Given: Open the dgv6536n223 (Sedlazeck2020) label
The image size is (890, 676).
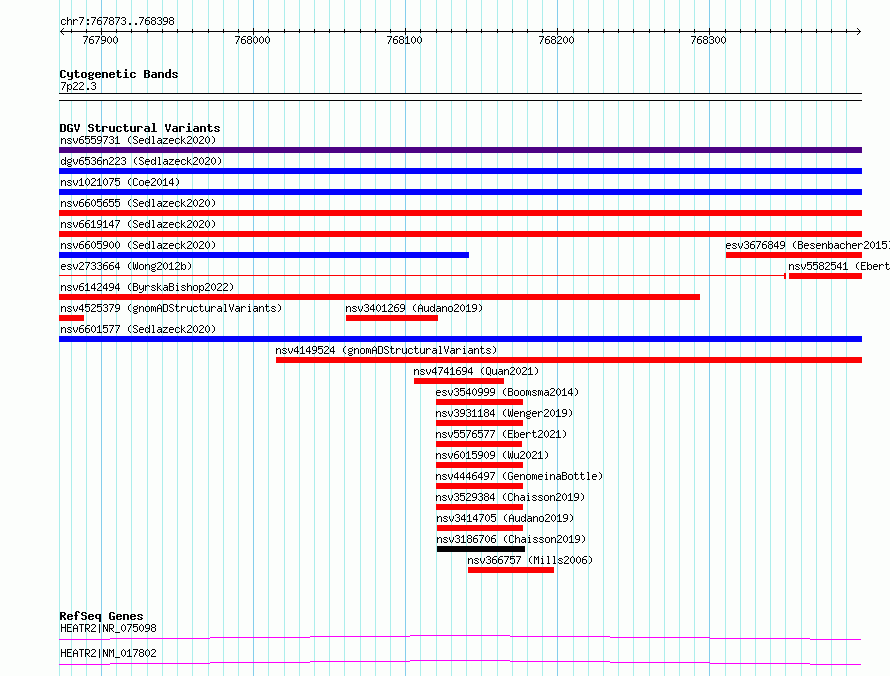Looking at the screenshot, I should point(141,161).
